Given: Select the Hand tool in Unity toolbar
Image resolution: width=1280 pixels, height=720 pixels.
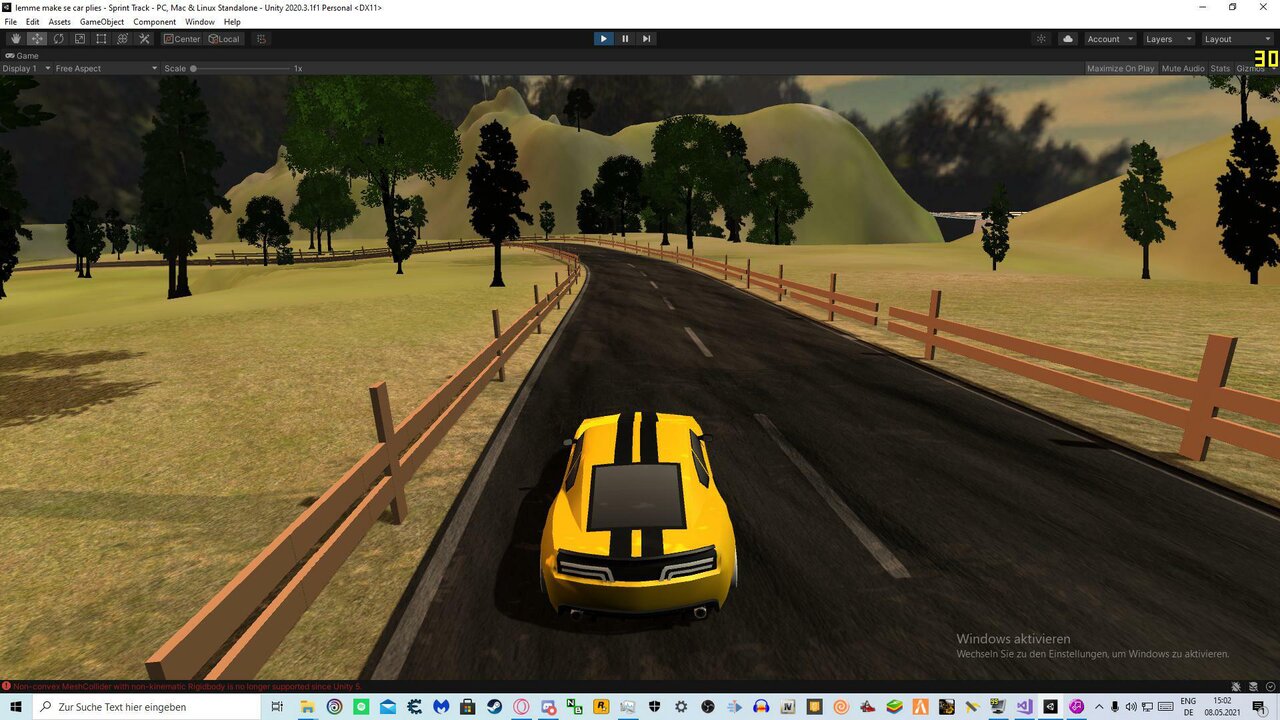Looking at the screenshot, I should point(15,39).
